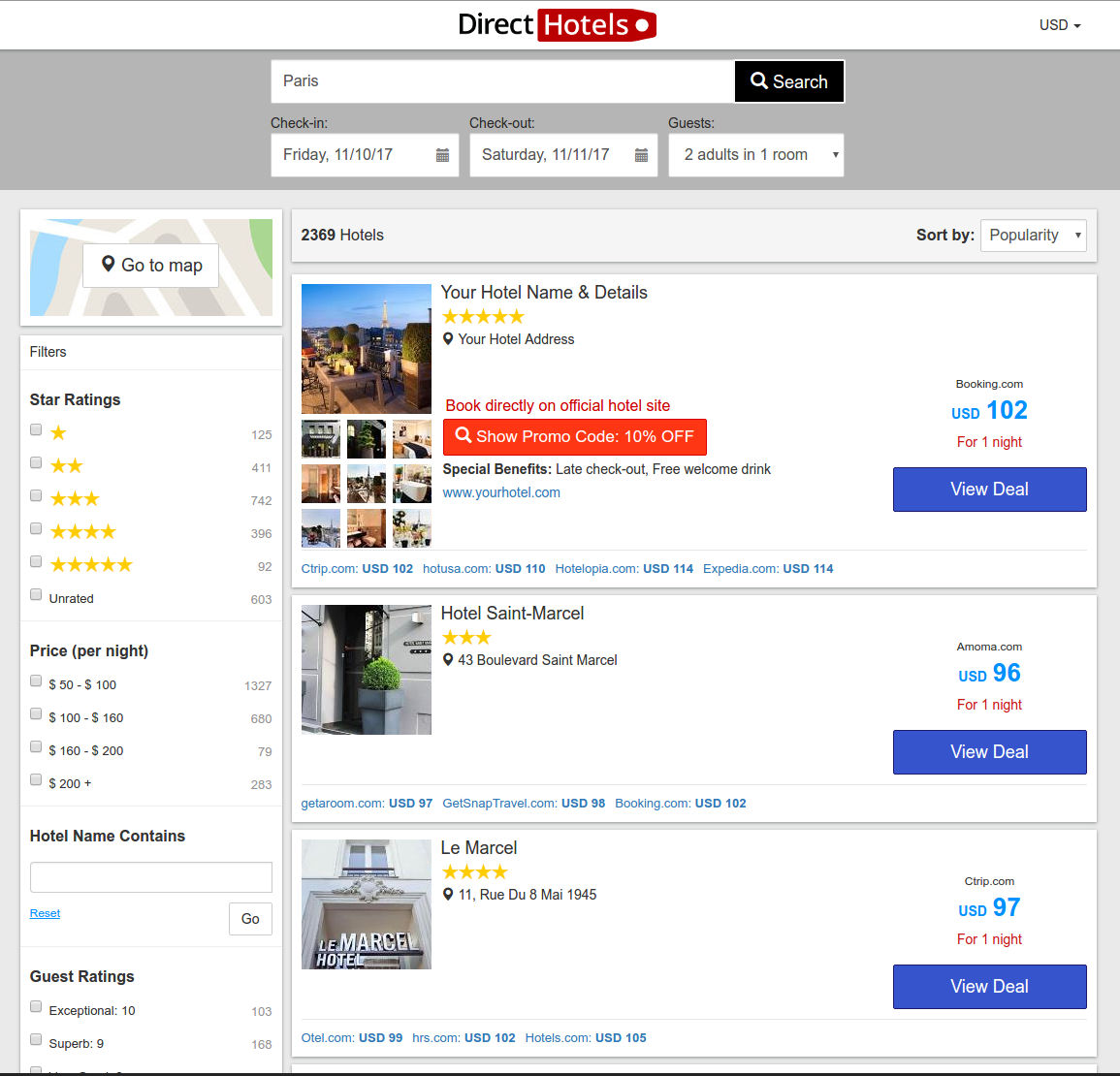Check the $ 160 - $ 200 price filter
The height and width of the screenshot is (1076, 1120).
point(36,746)
